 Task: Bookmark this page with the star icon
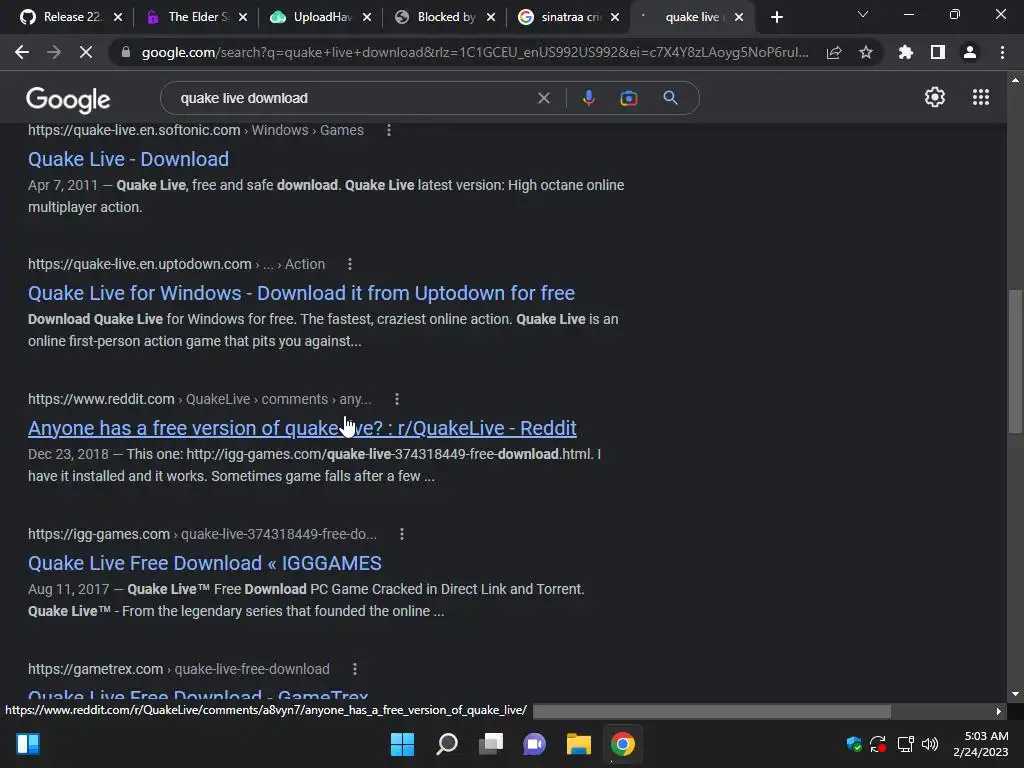866,52
